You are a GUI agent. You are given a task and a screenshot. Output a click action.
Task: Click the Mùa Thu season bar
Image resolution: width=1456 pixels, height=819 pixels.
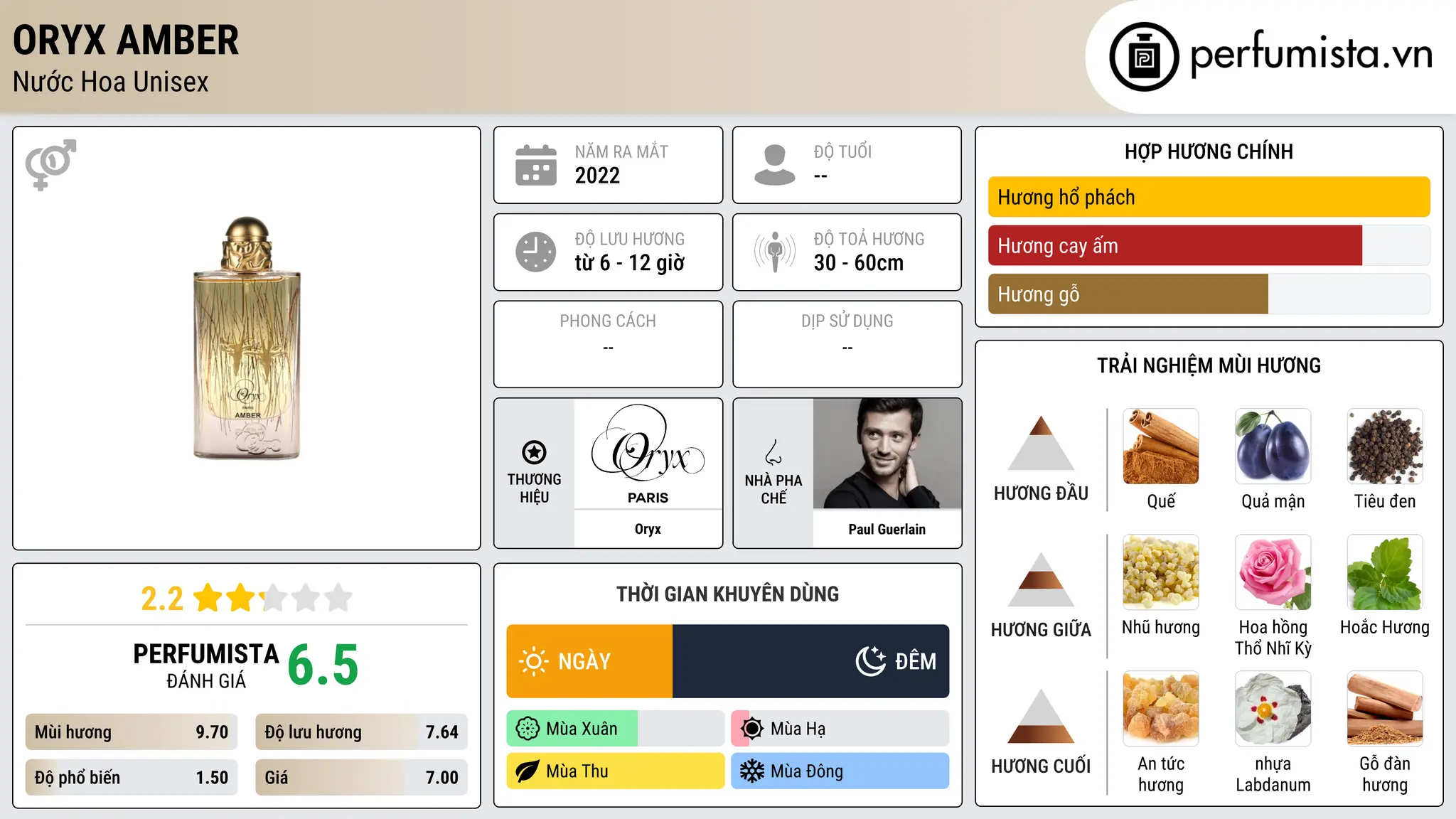[x=616, y=771]
